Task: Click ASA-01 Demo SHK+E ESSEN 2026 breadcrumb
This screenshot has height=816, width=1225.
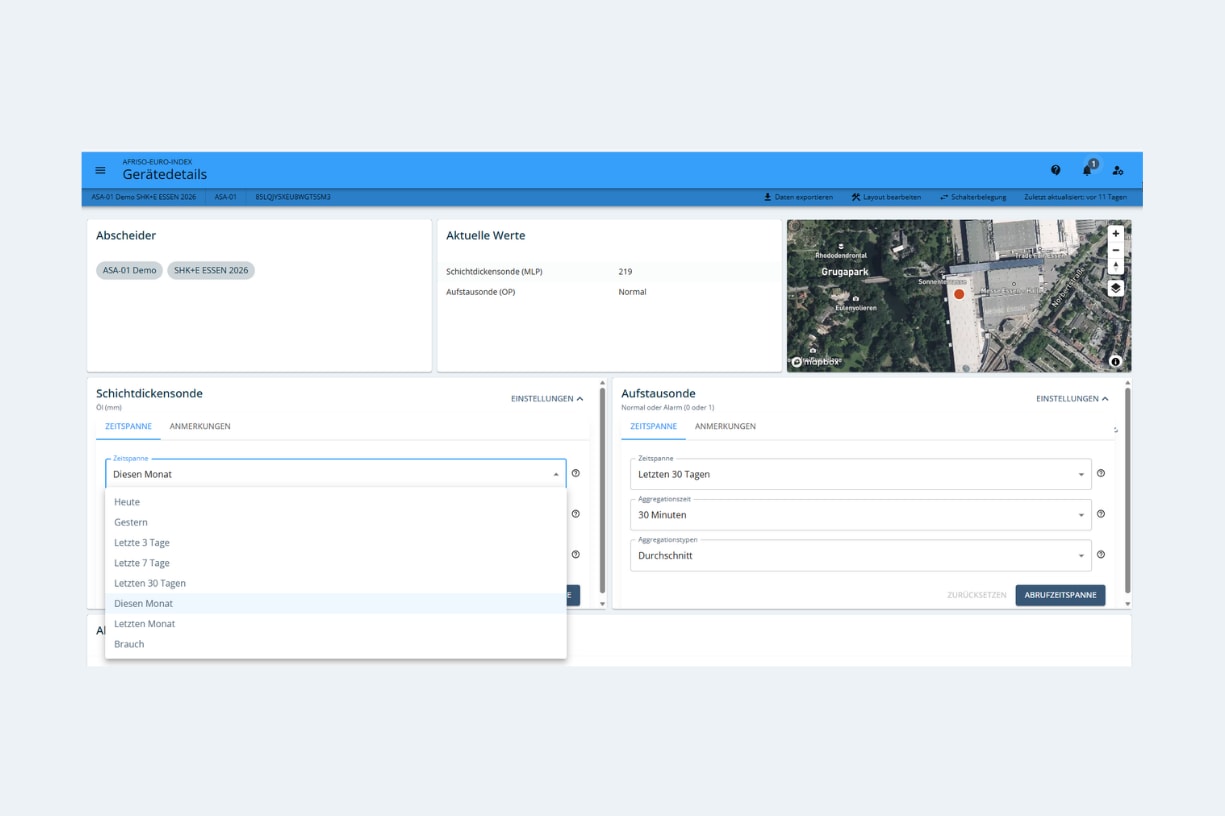Action: point(144,197)
